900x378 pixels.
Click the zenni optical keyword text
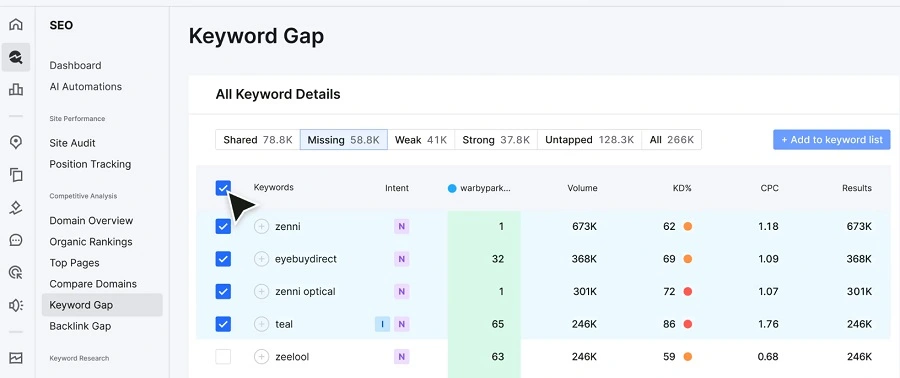[x=305, y=291]
